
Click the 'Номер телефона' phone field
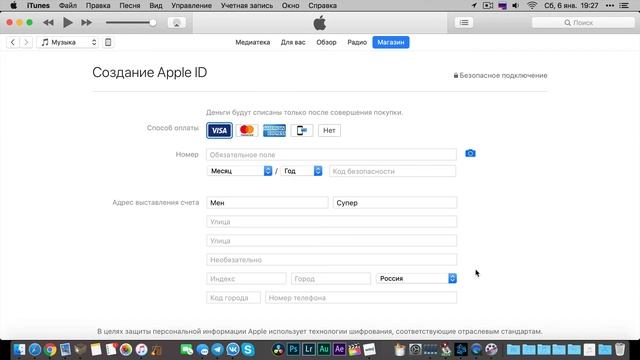point(361,298)
